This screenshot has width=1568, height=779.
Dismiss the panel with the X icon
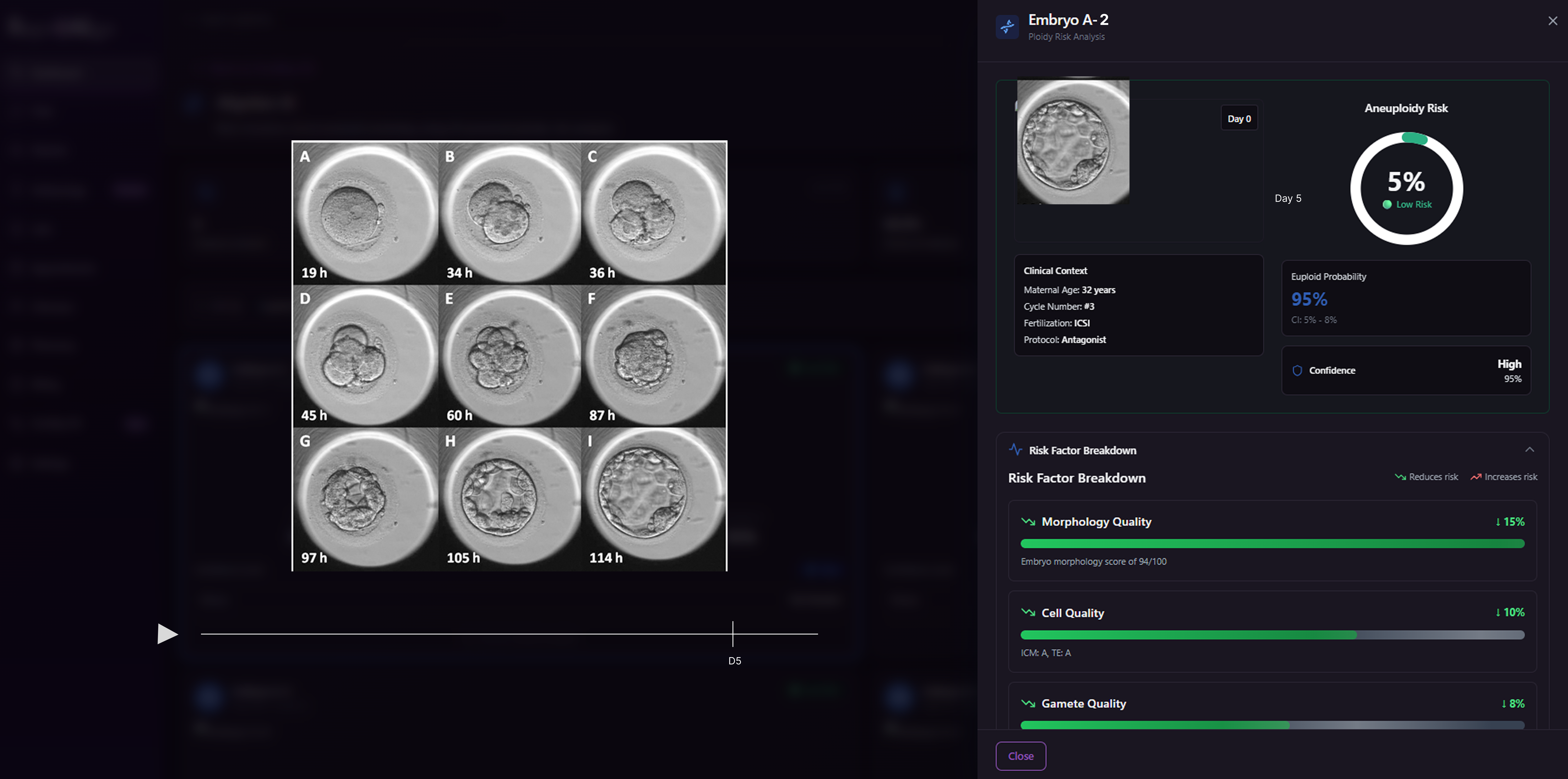pos(1553,21)
